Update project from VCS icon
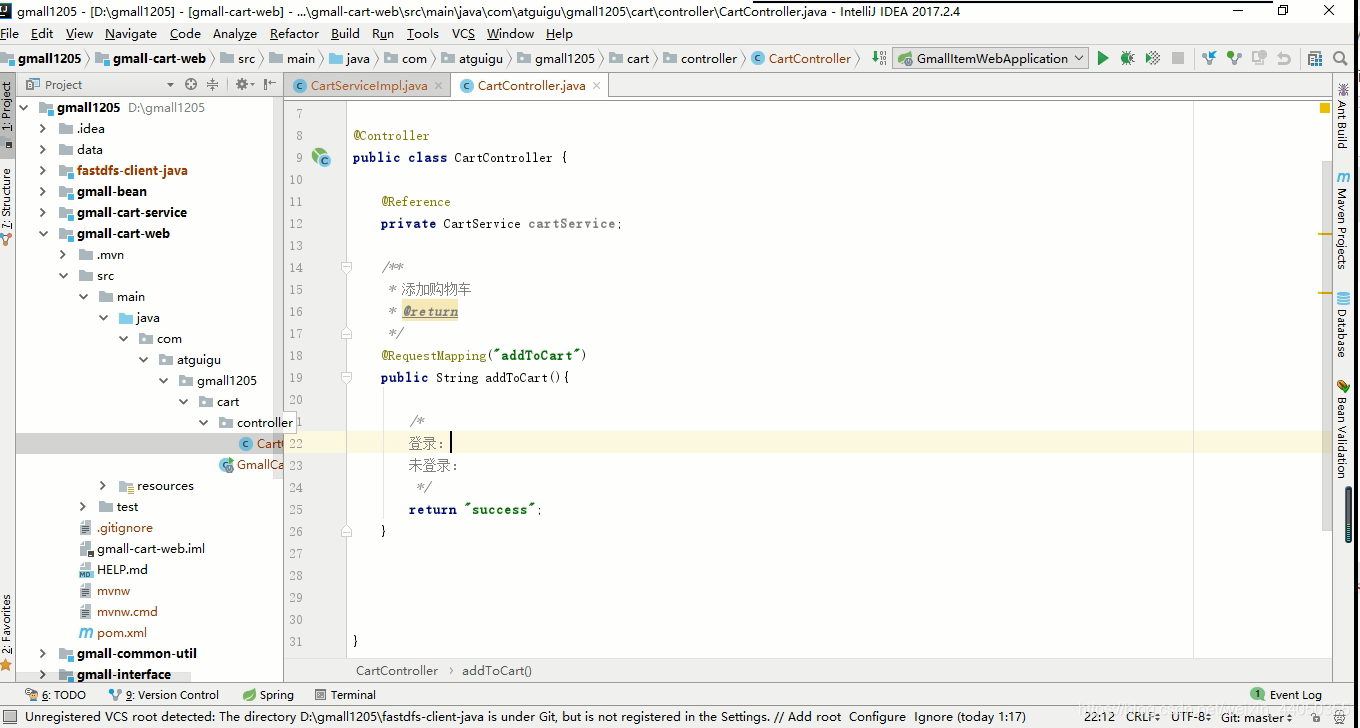This screenshot has width=1360, height=728. coord(1209,58)
